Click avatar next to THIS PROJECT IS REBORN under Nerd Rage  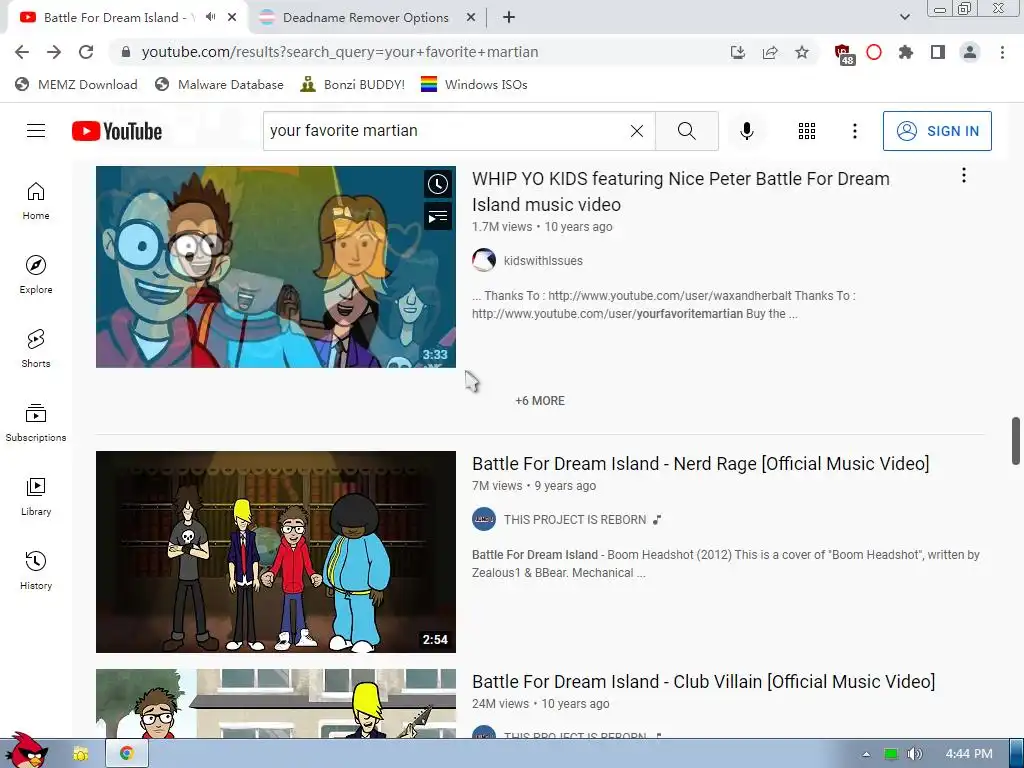coord(484,519)
